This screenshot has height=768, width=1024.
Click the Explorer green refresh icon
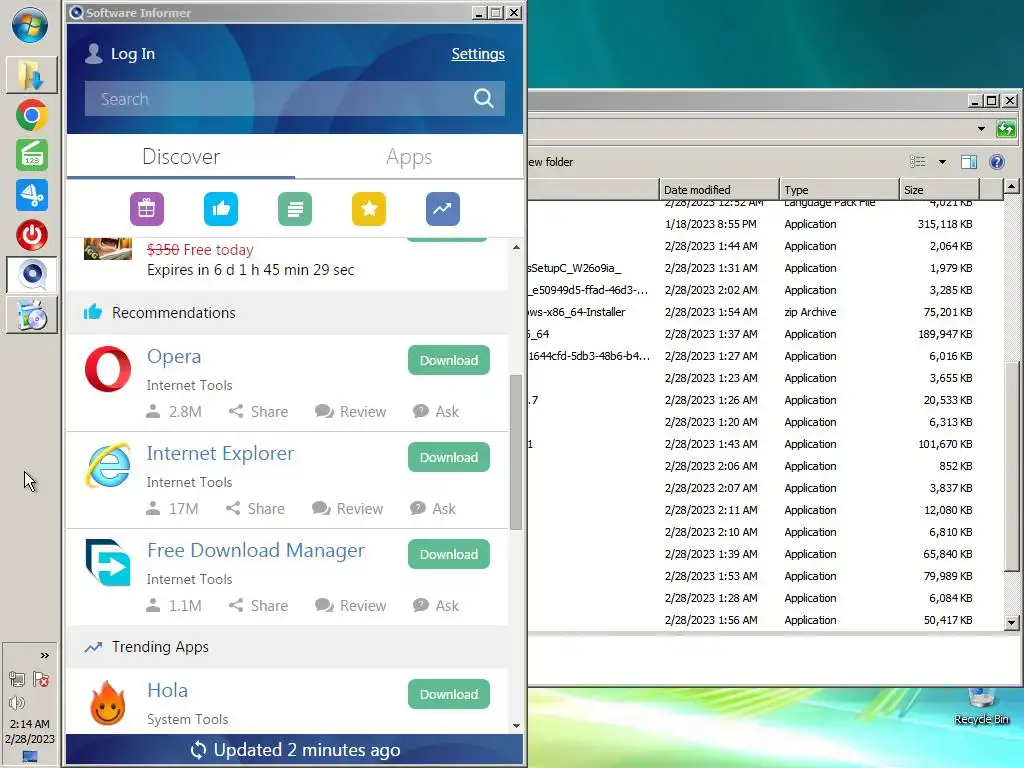(1006, 129)
